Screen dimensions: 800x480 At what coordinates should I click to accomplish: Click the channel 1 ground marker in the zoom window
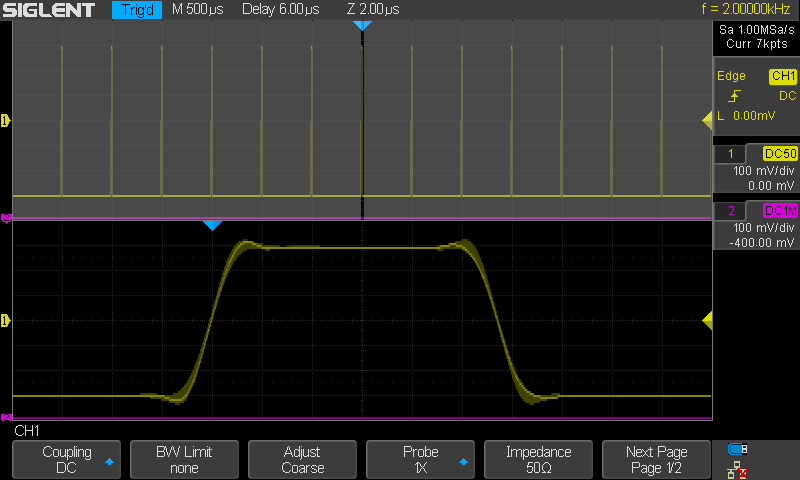click(x=6, y=321)
